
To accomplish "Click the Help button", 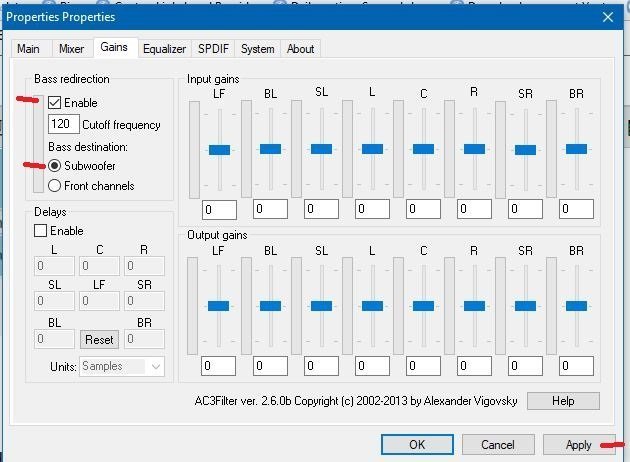I will point(563,401).
